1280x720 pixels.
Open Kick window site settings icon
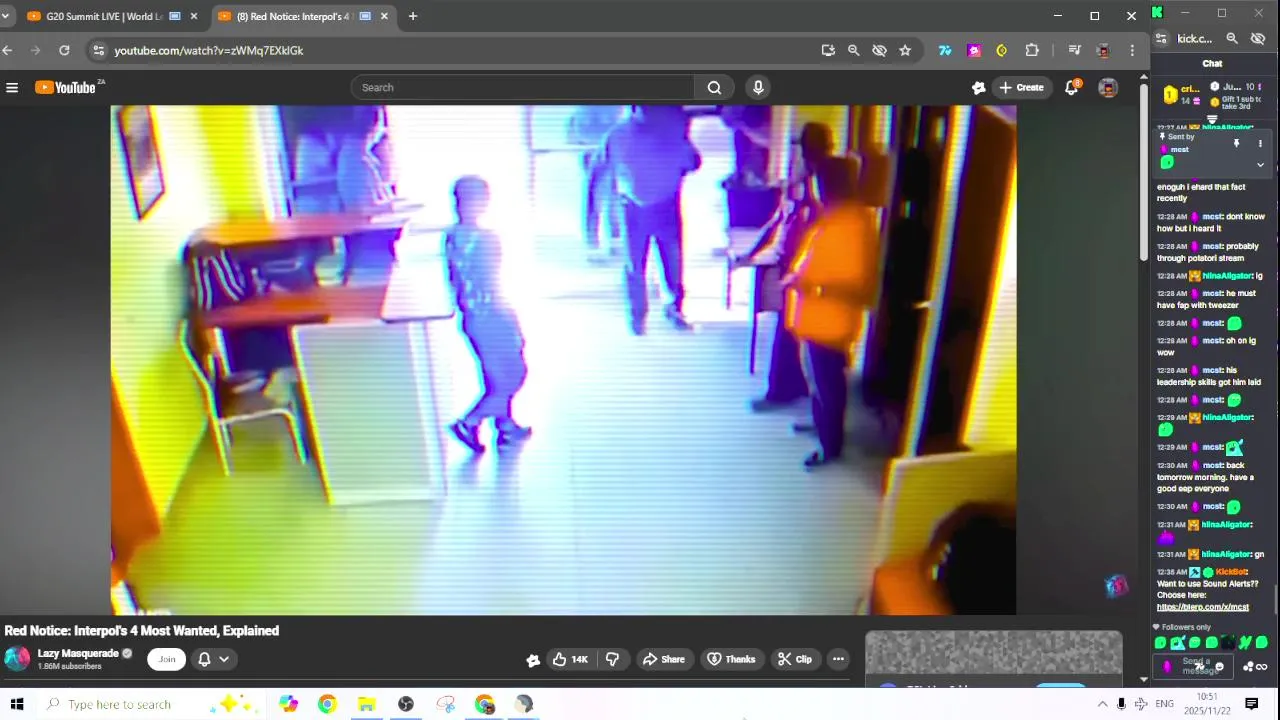(1161, 39)
